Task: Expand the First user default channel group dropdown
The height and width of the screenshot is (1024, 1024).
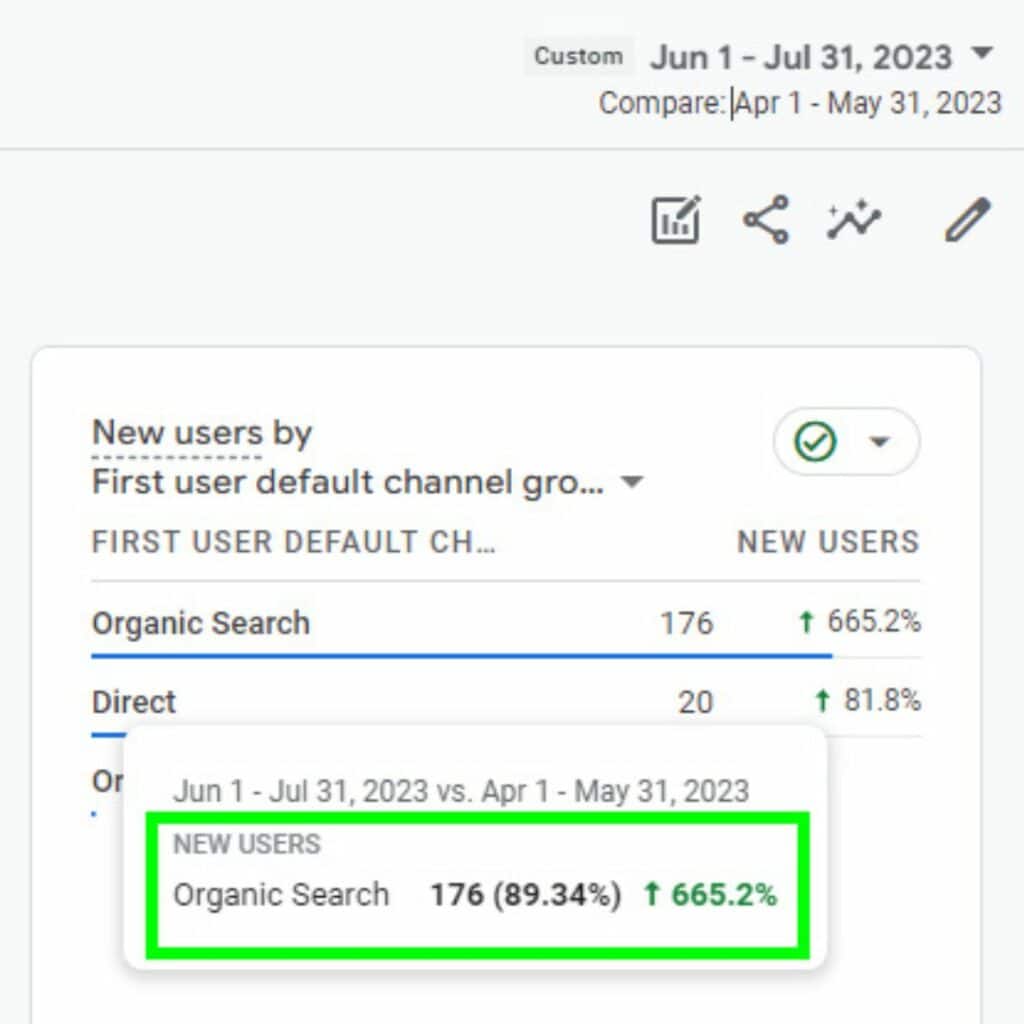Action: [x=631, y=483]
